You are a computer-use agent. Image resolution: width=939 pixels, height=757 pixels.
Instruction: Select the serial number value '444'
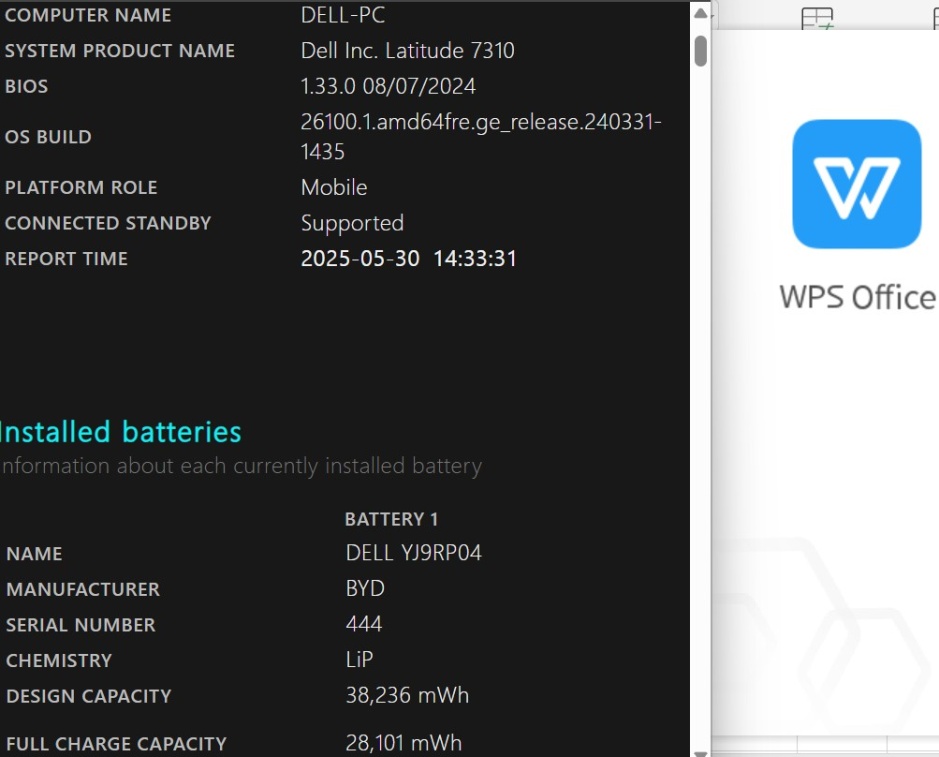[364, 624]
